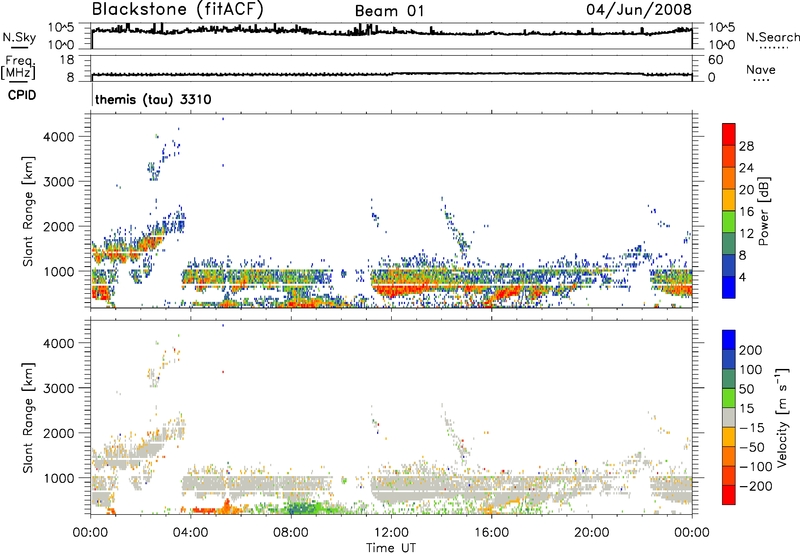Click the 'themis (tau) 3310' text
800x554 pixels.
click(x=153, y=99)
